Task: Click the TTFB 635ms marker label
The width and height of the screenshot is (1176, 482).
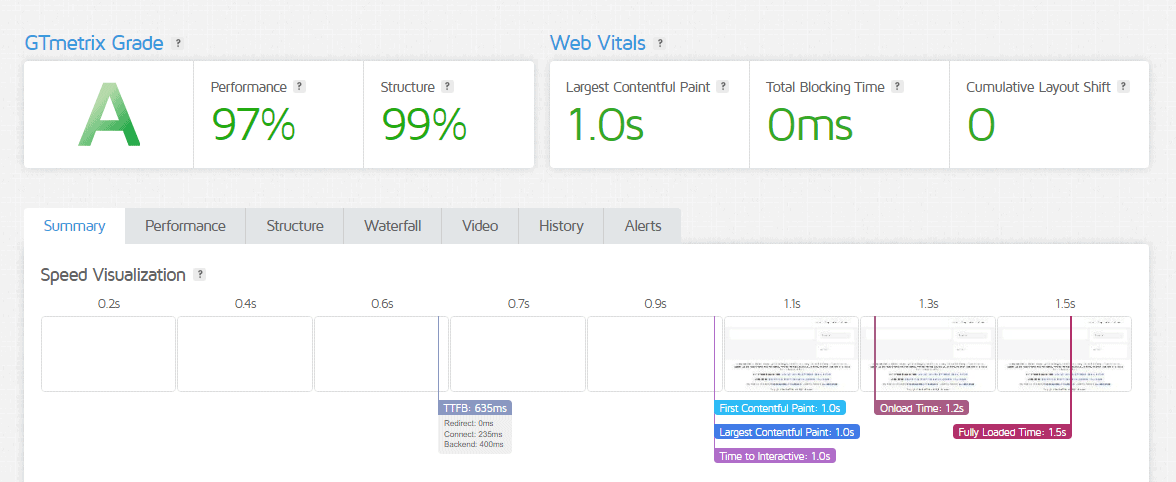Action: (x=477, y=408)
